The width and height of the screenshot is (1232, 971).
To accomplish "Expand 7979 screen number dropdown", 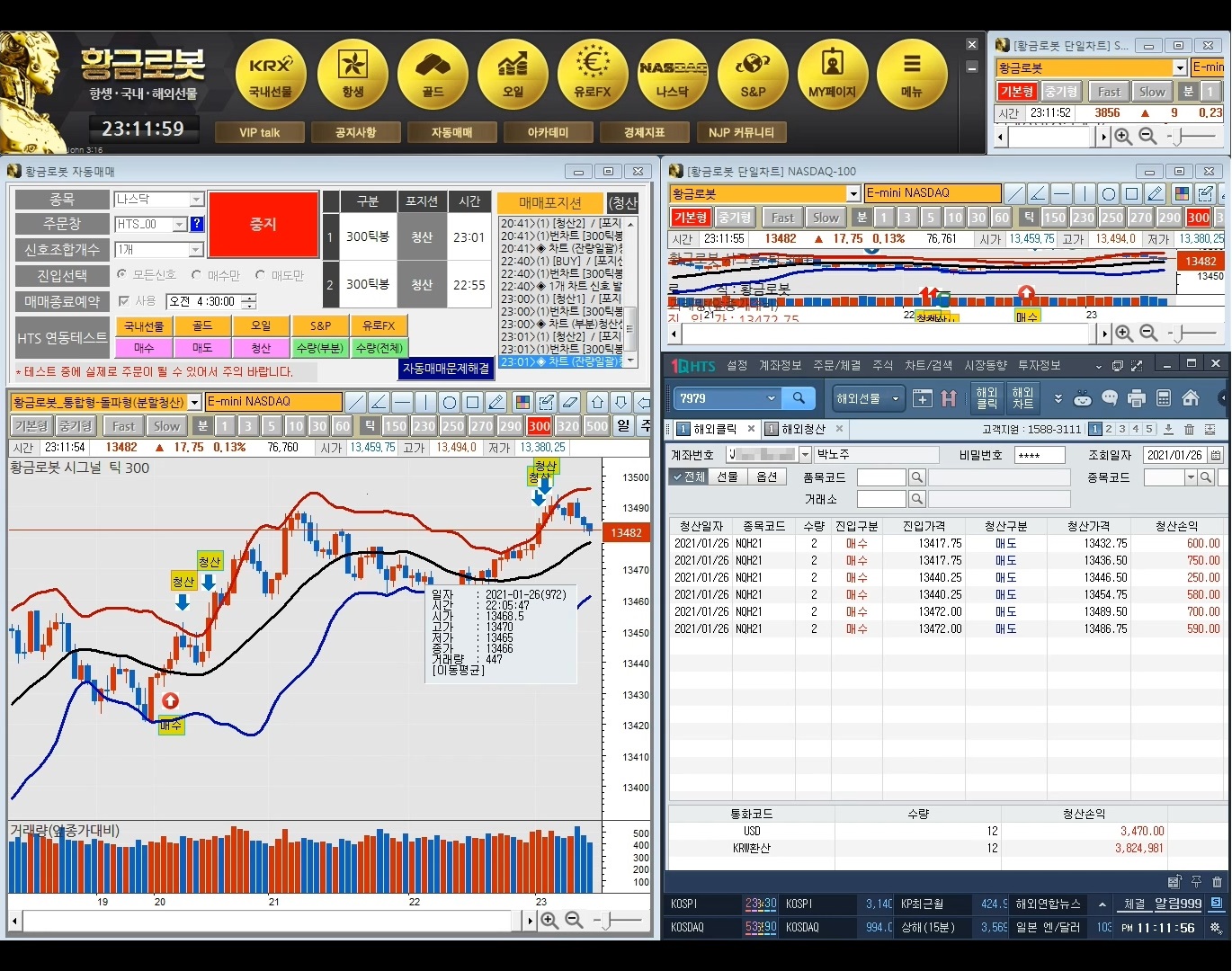I will click(x=771, y=398).
